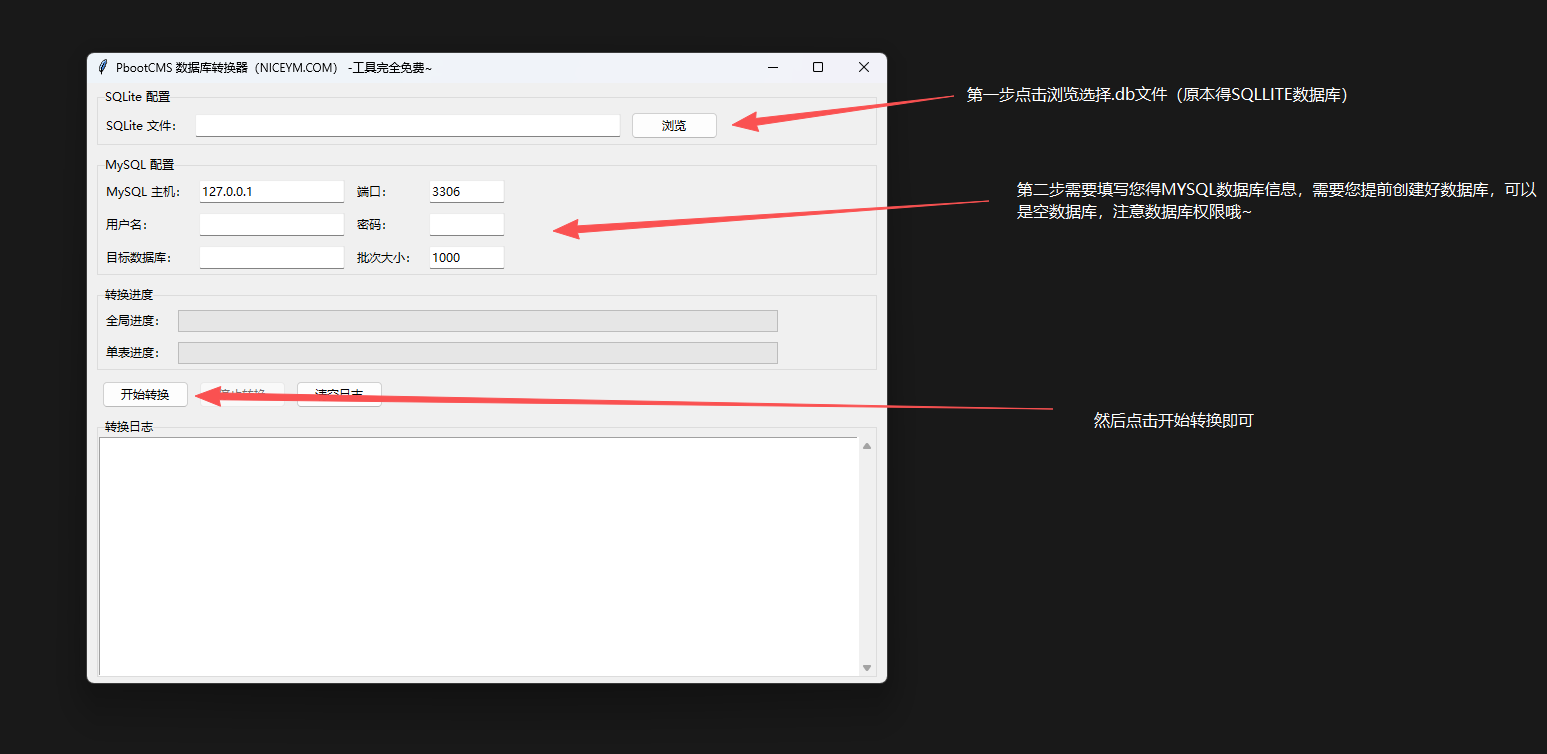Click the 密码 input field
The width and height of the screenshot is (1547, 754).
[x=466, y=223]
